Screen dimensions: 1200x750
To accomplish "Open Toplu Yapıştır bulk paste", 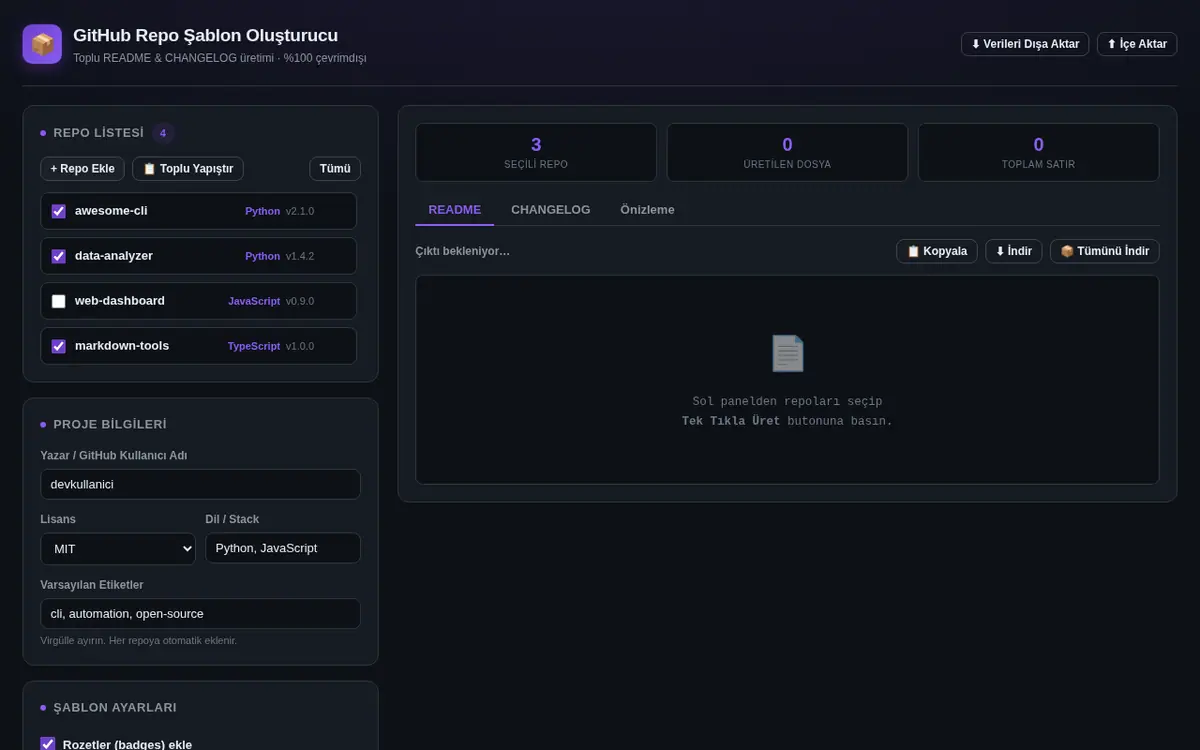I will [188, 169].
